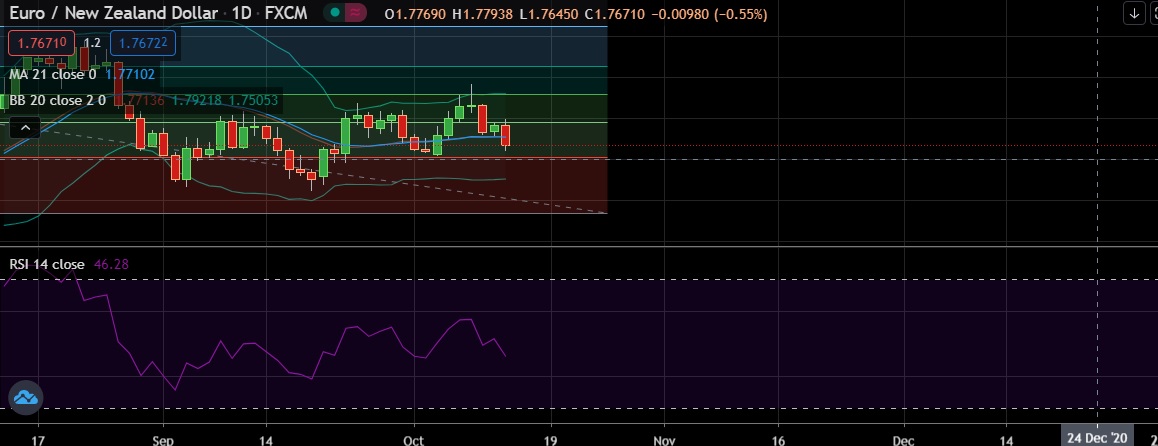Click the Bollinger lower band value 1.75053
This screenshot has height=446, width=1158.
253,100
